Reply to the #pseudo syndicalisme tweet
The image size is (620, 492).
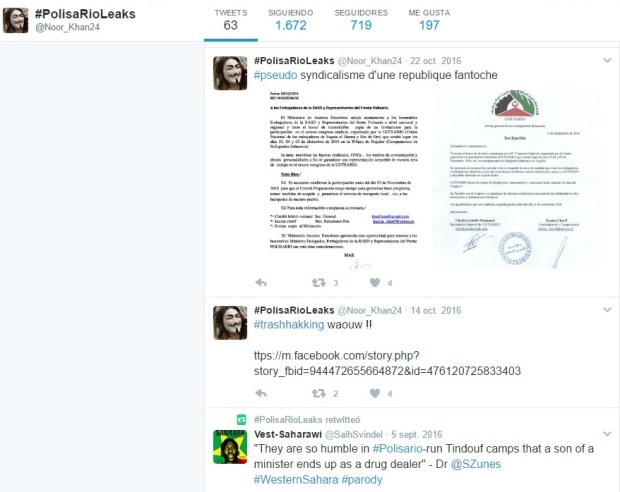[x=262, y=283]
